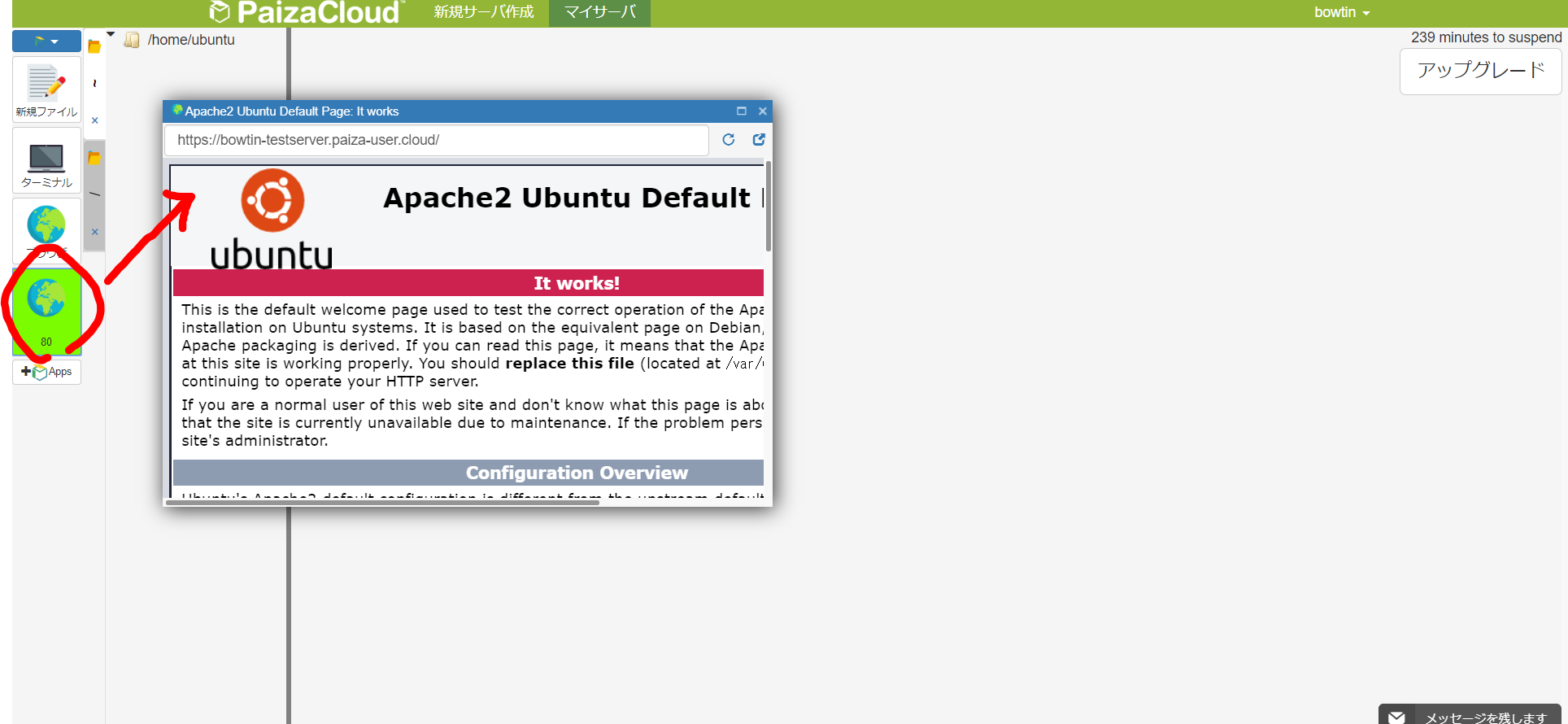Open the メッセージを残します chat widget

1470,716
